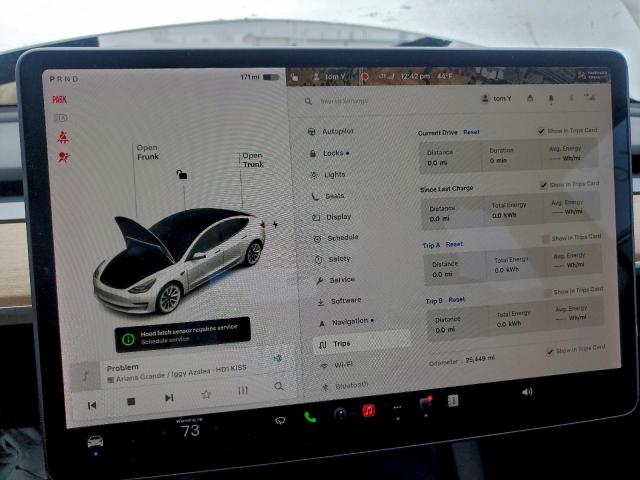Search media with magnifier icon

(279, 386)
